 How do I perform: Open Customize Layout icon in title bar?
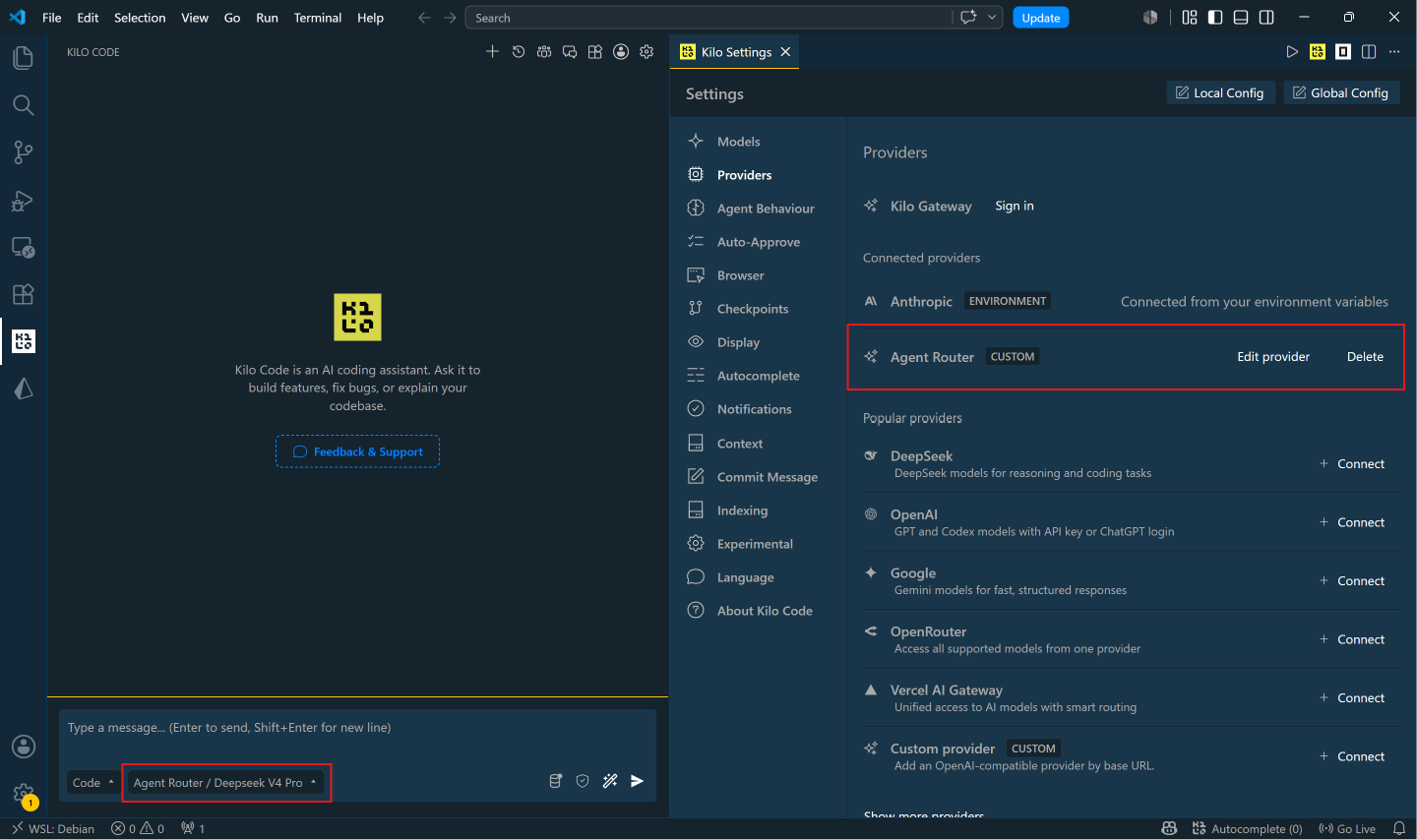(1190, 18)
